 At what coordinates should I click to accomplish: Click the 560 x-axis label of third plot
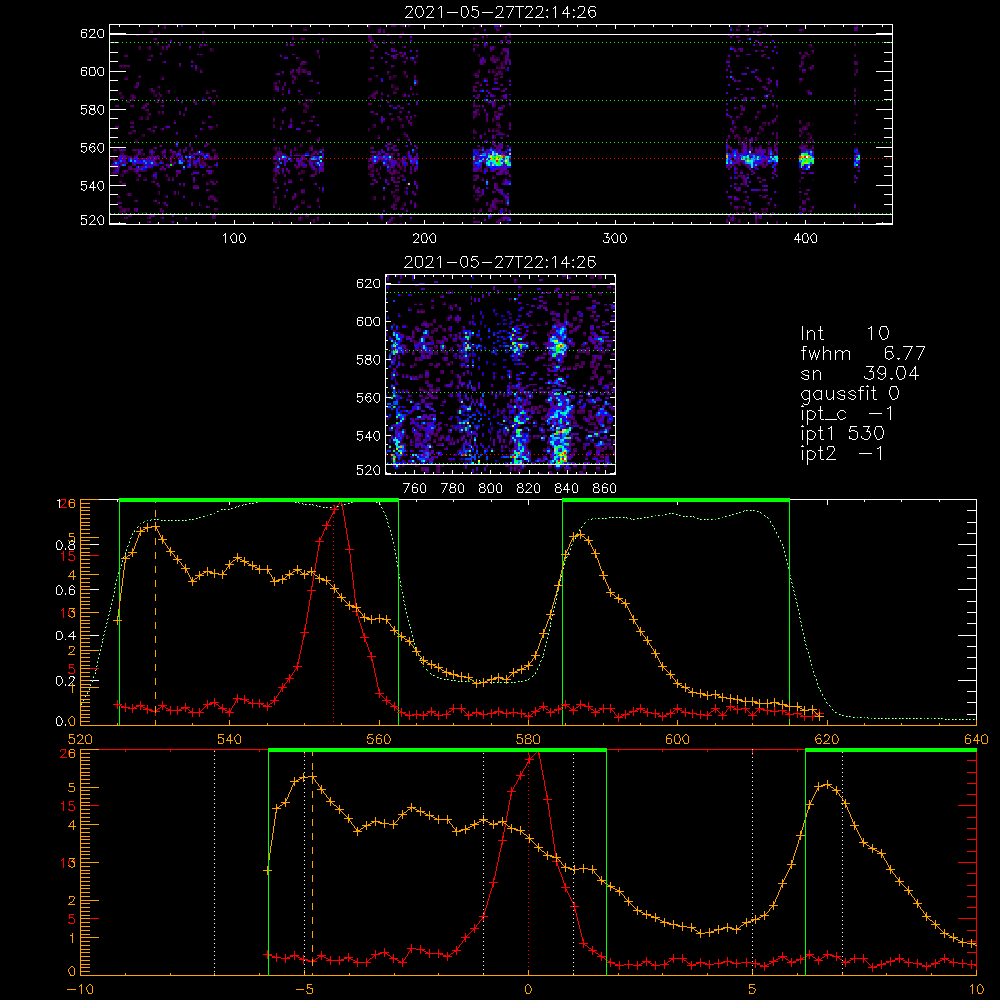[x=379, y=739]
